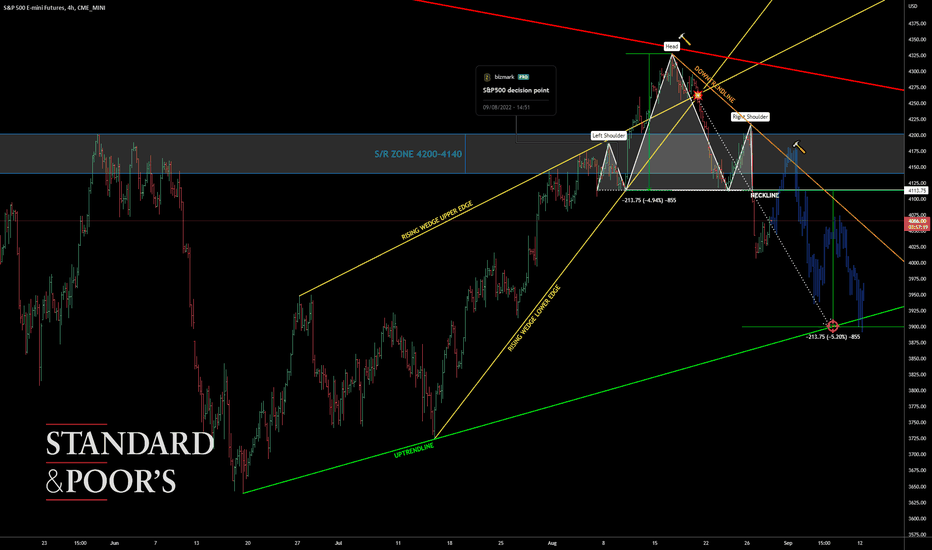Select the explosion marker on the downtrendline
Image resolution: width=932 pixels, height=550 pixels.
pos(698,95)
